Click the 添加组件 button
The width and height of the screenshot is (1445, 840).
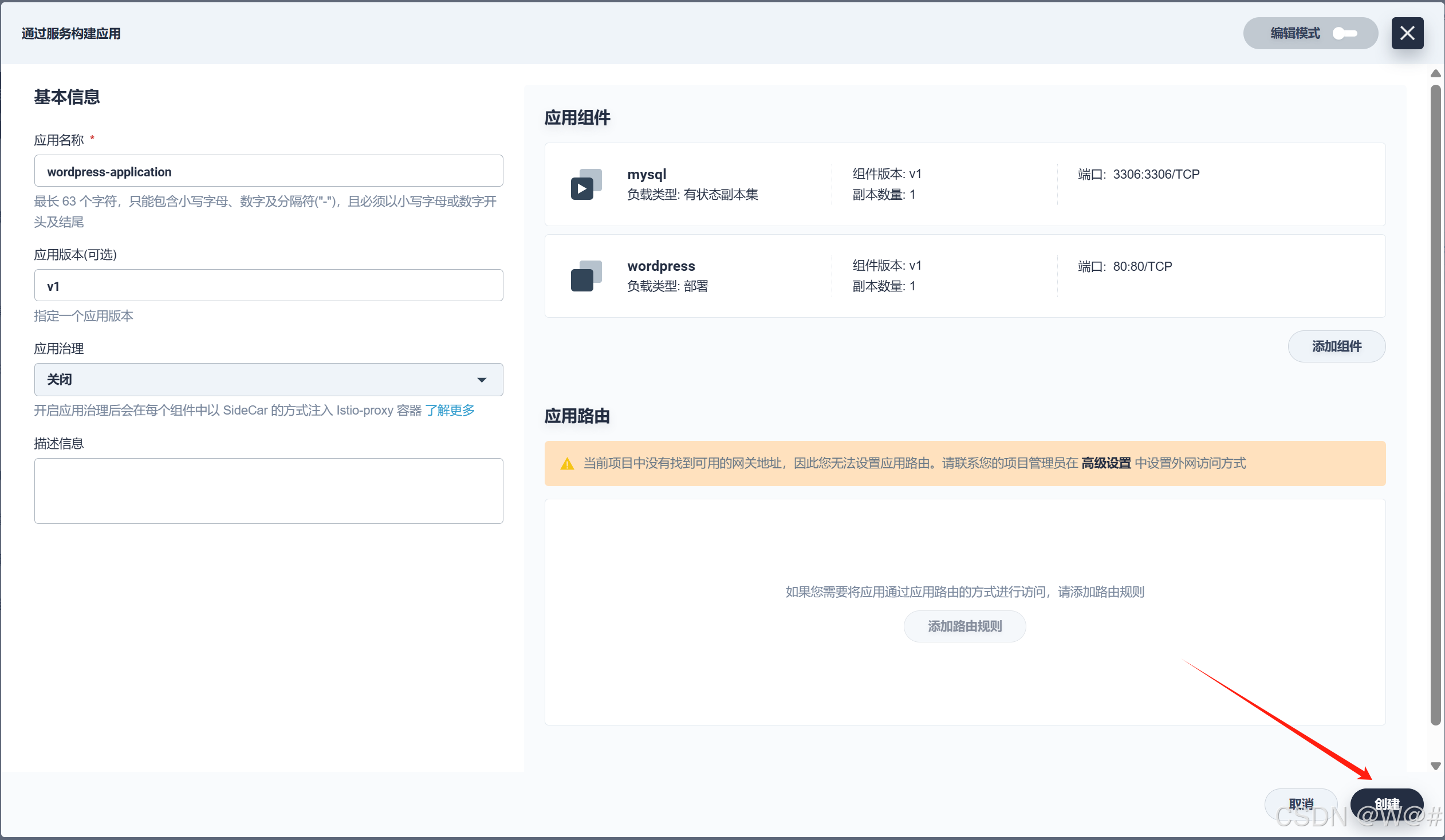coord(1336,346)
